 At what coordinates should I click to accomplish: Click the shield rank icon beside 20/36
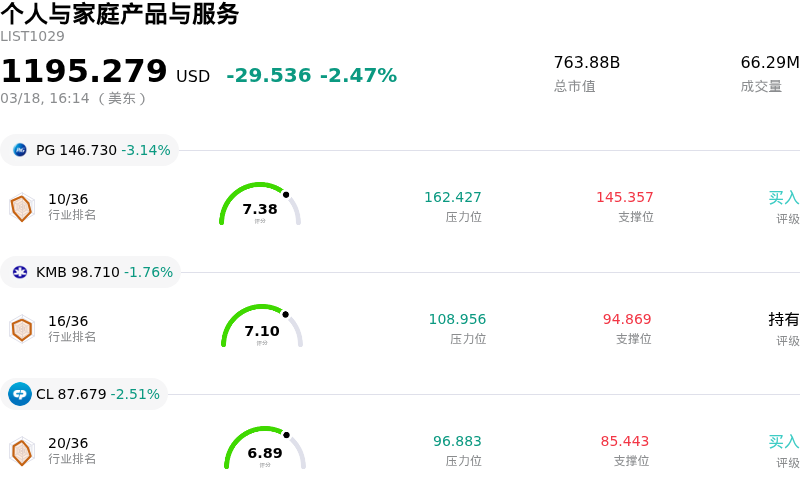[21, 451]
